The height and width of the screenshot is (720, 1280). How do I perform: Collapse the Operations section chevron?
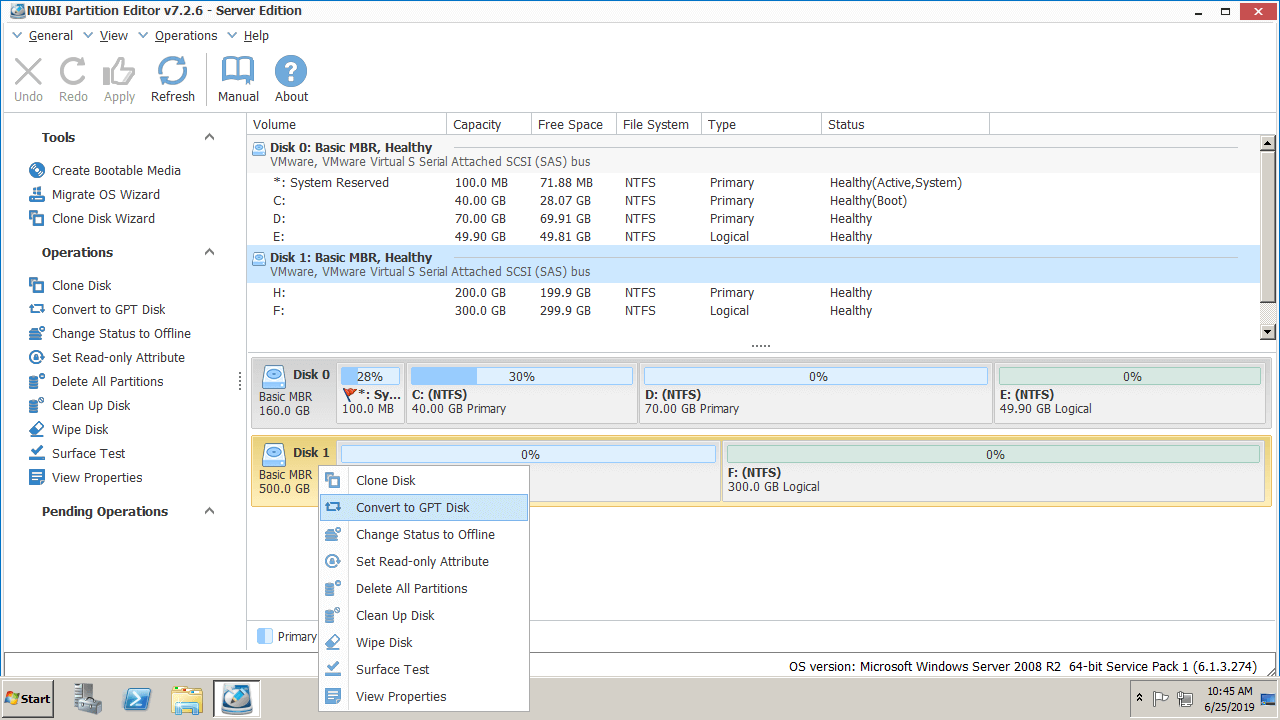coord(210,252)
